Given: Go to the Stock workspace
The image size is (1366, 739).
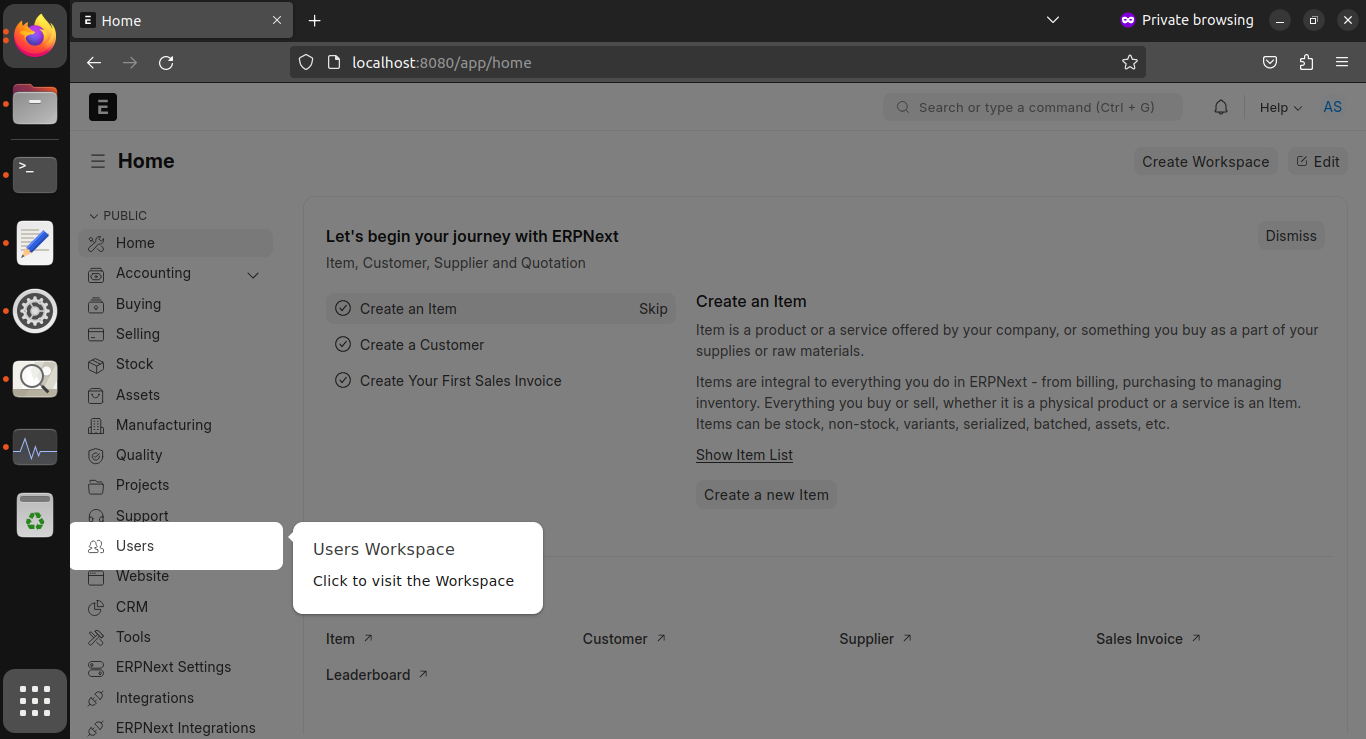Looking at the screenshot, I should pos(134,364).
